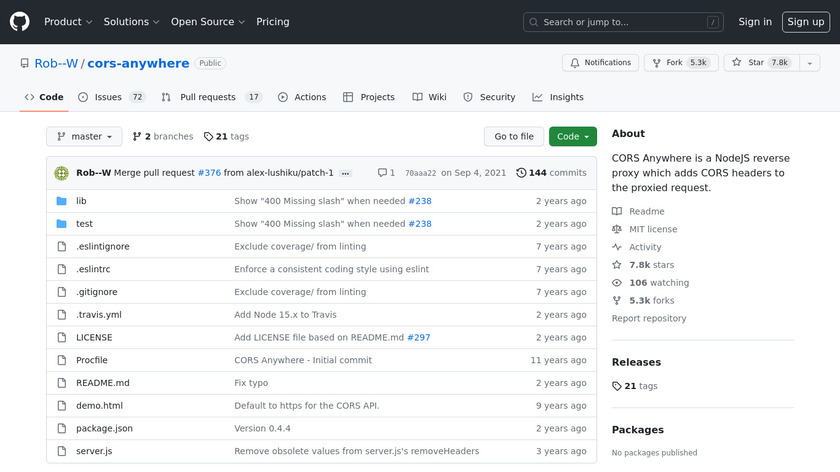Click 7.8k stars in About
The image size is (840, 472).
tap(643, 265)
